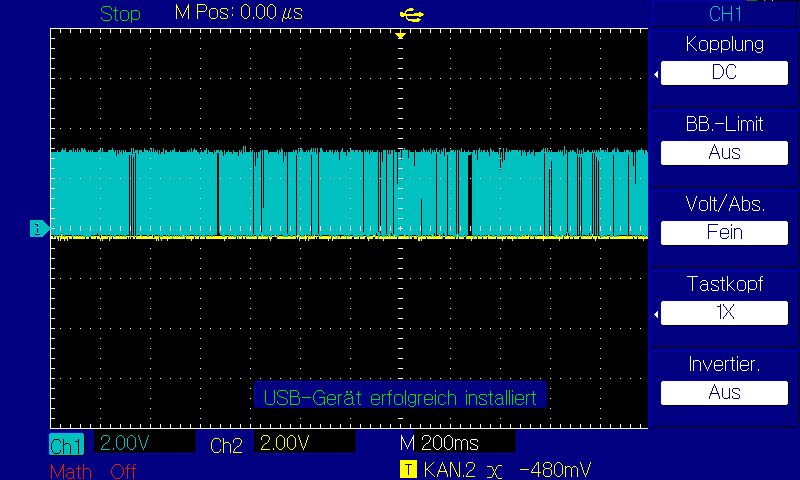This screenshot has width=800, height=480.
Task: Toggle BB.-Limit setting Aus
Action: coord(724,153)
